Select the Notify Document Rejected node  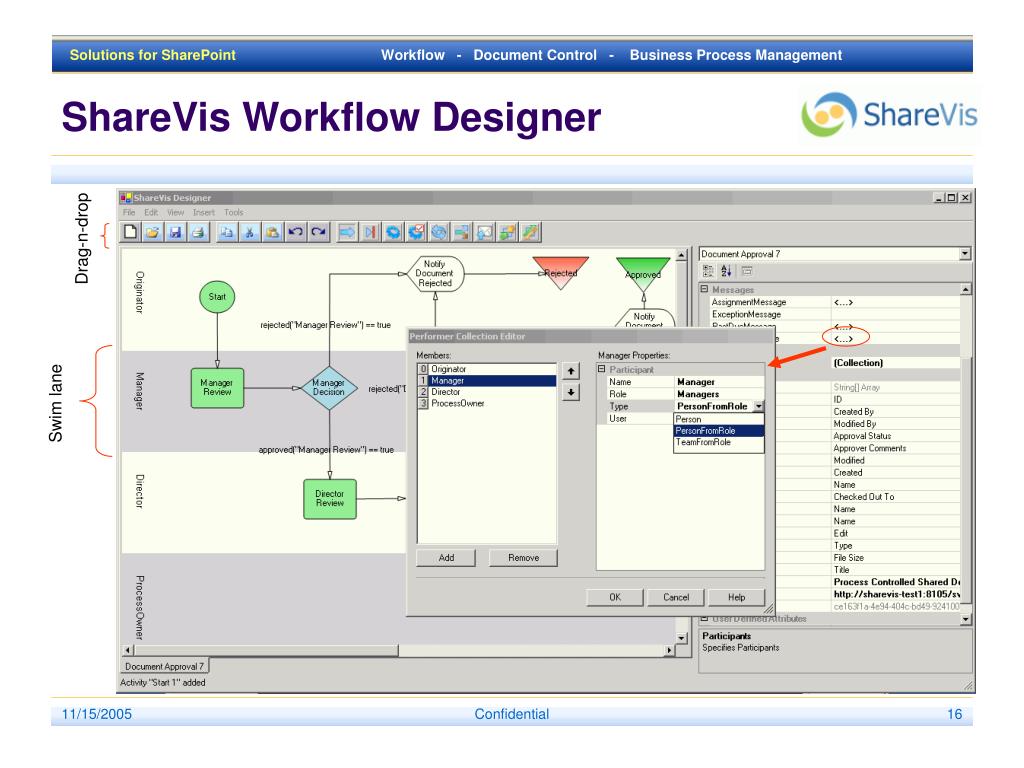tap(436, 274)
